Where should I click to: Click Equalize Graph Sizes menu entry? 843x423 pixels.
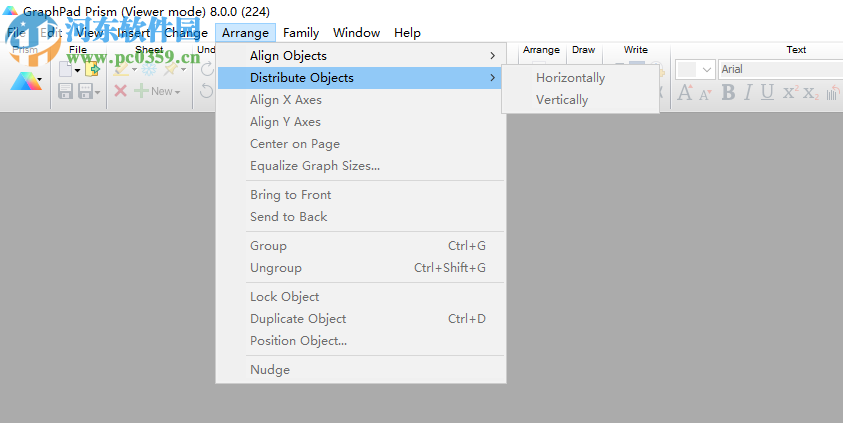[x=315, y=166]
